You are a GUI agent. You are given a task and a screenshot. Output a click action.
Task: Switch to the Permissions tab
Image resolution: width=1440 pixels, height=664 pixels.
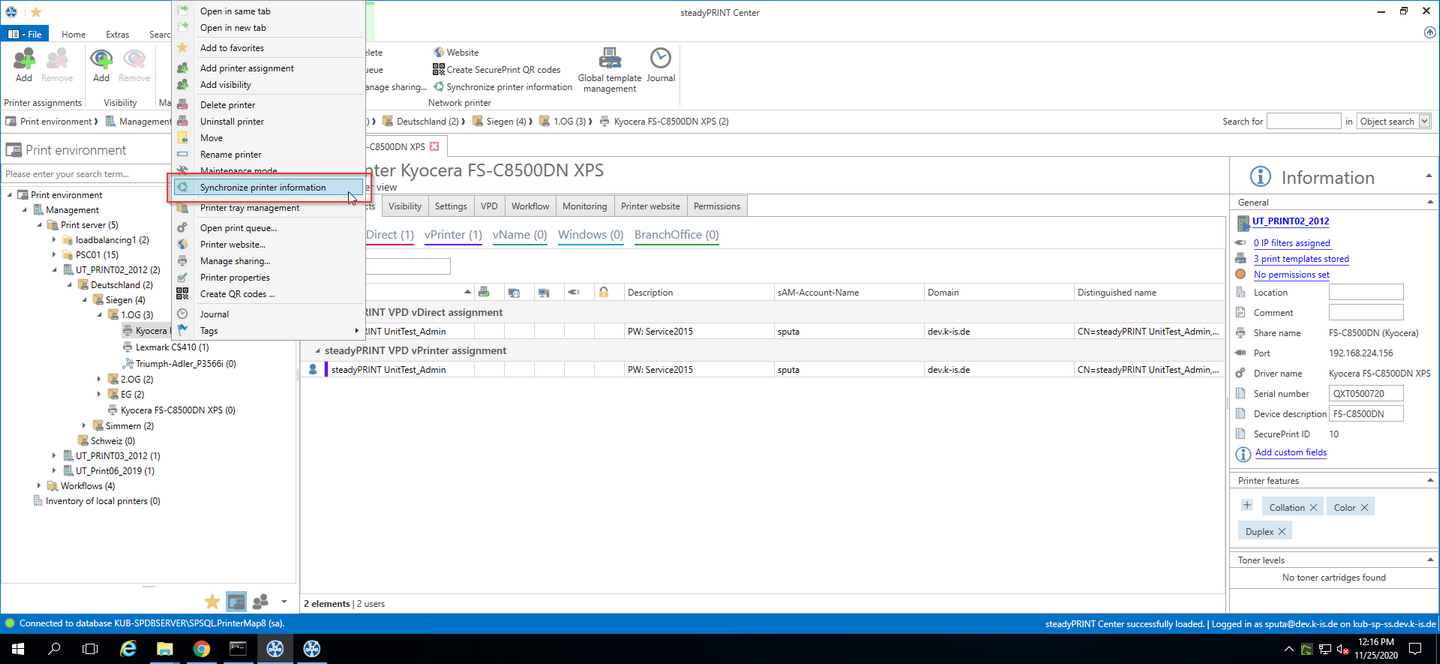(x=717, y=206)
